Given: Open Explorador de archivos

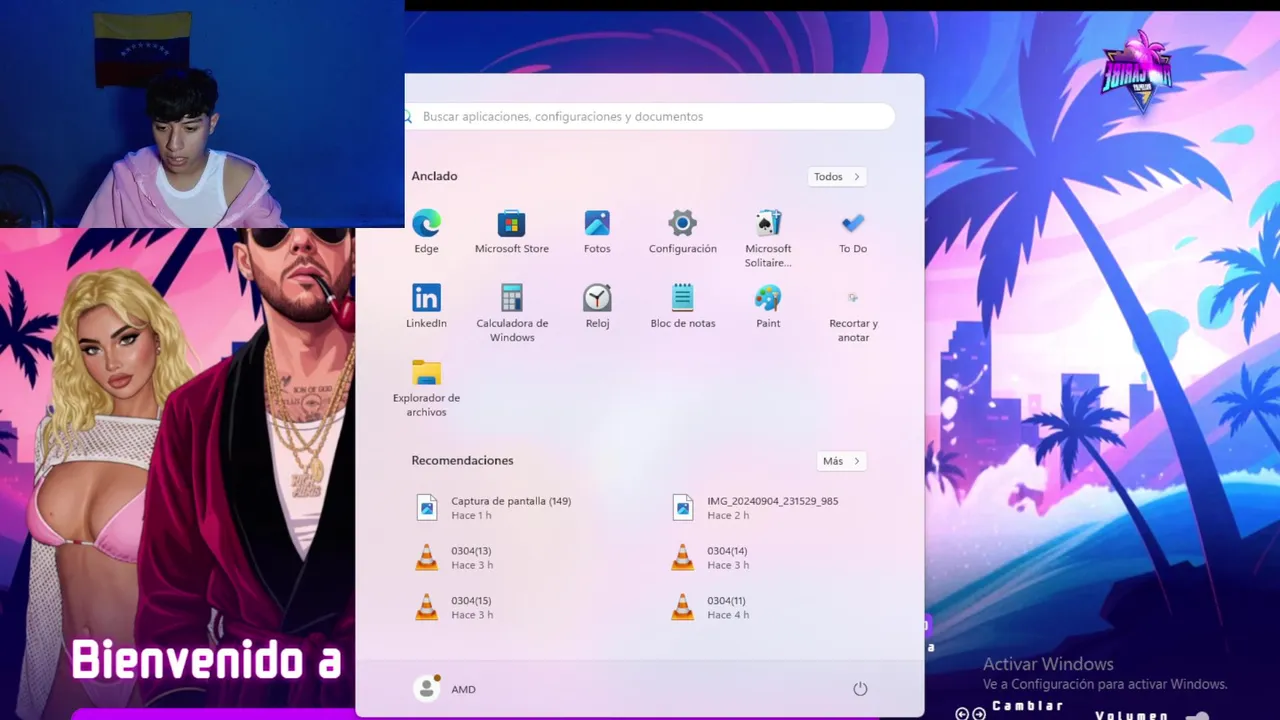Looking at the screenshot, I should click(426, 388).
